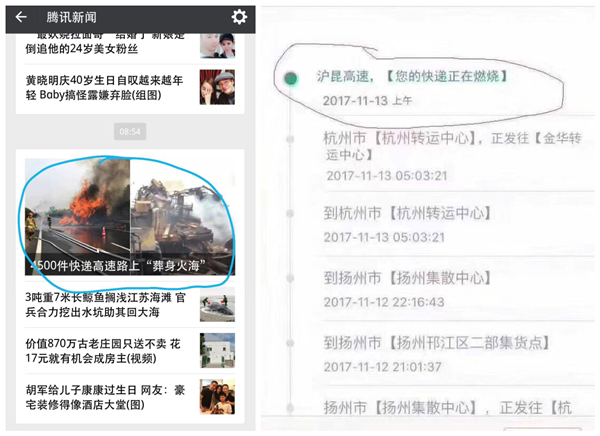Viewport: 600px width, 436px height.
Task: Tap the 胡军 family photo thumbnail
Action: point(217,397)
